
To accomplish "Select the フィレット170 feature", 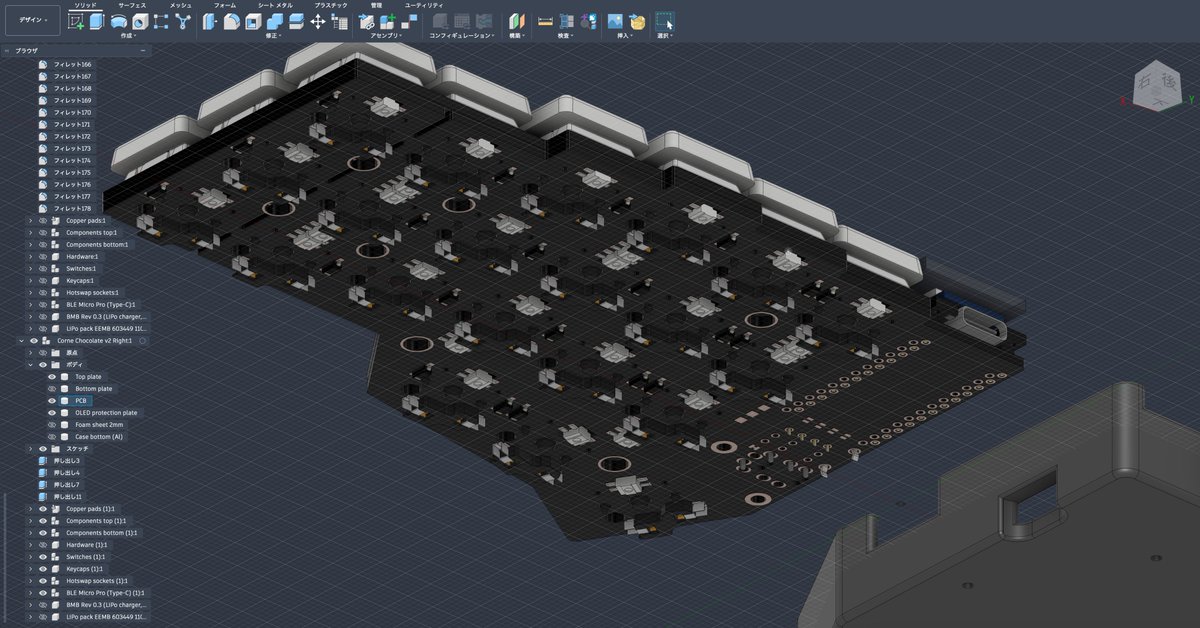I will click(72, 112).
